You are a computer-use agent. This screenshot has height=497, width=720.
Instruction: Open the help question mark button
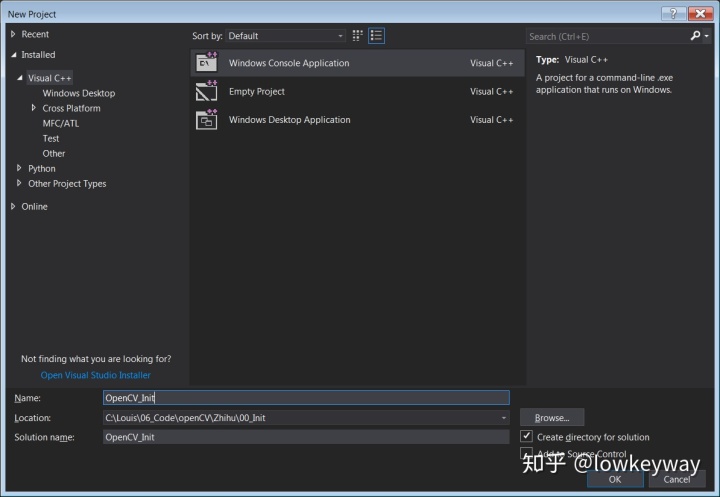point(673,14)
